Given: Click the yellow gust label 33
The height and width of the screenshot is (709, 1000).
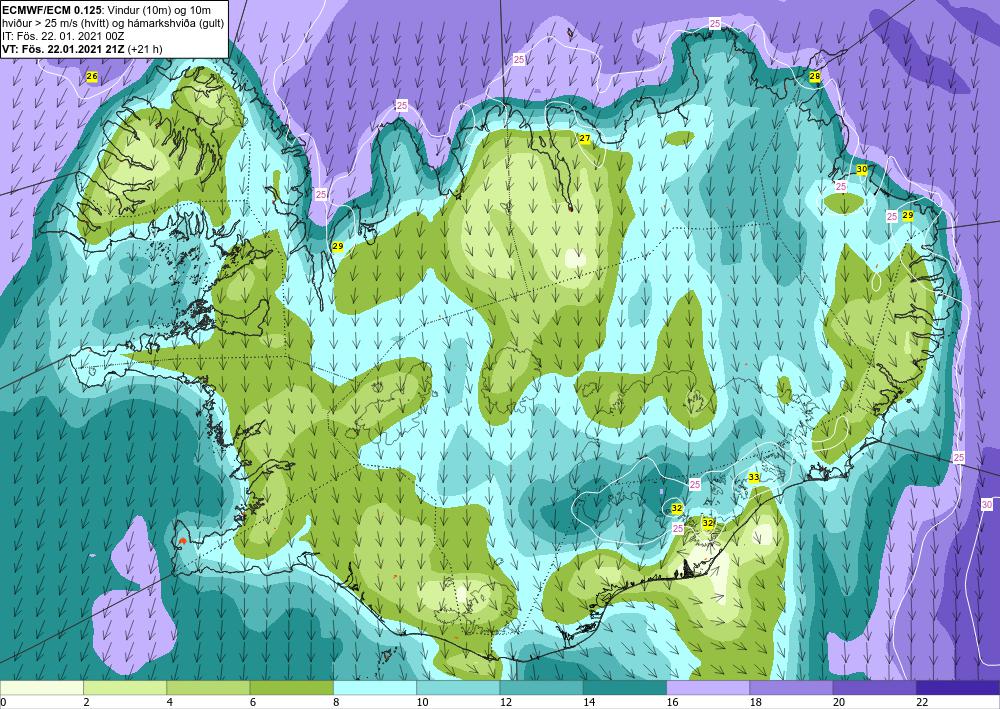Looking at the screenshot, I should [754, 477].
